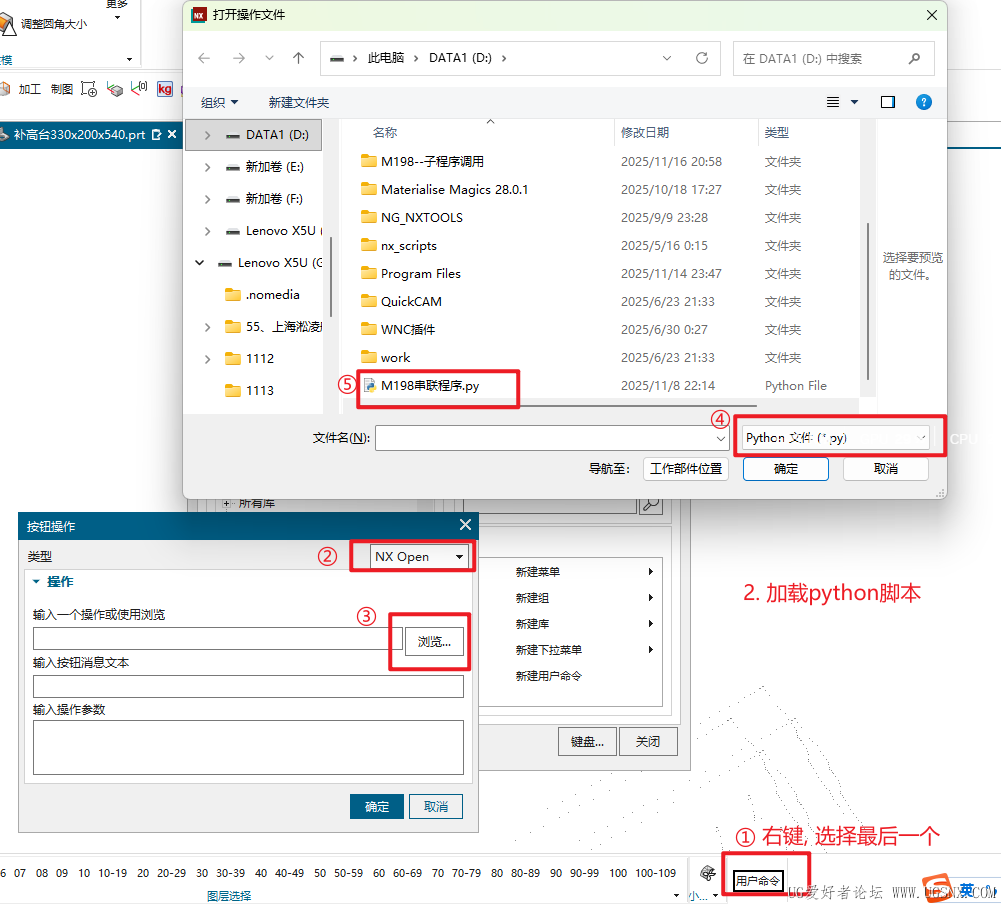
Task: Click the 文件名 text input field
Action: coord(546,438)
